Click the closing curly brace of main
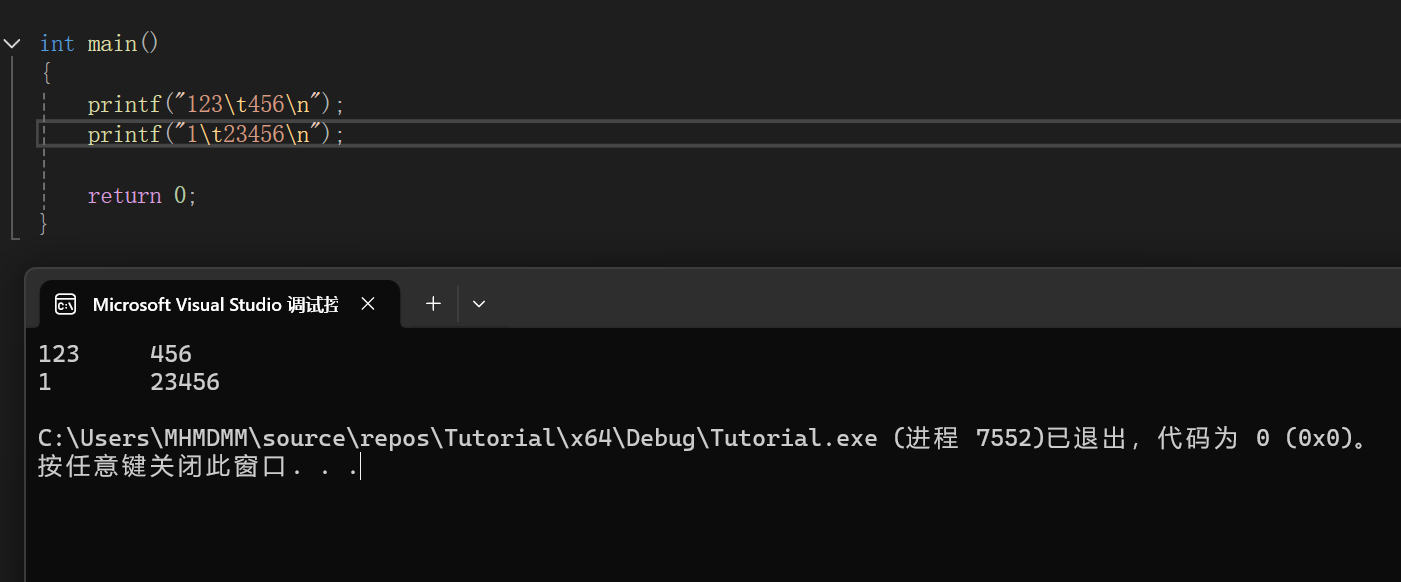 tap(44, 224)
